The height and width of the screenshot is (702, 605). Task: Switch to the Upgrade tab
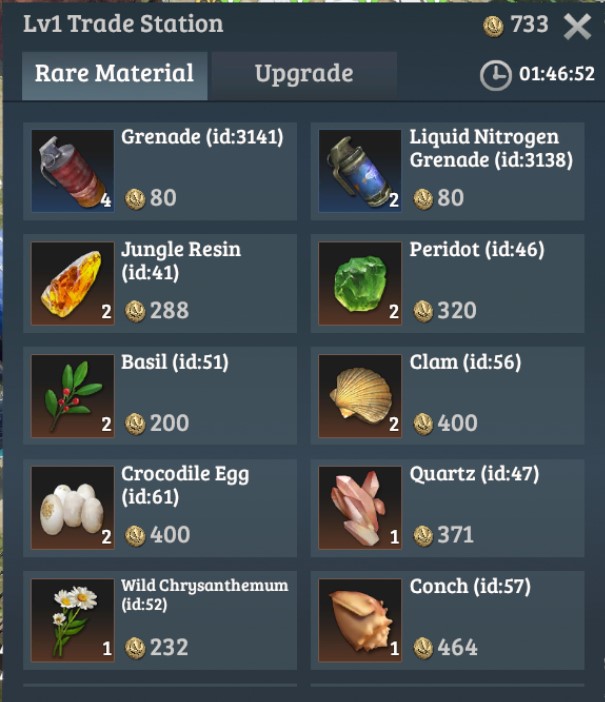tap(304, 75)
